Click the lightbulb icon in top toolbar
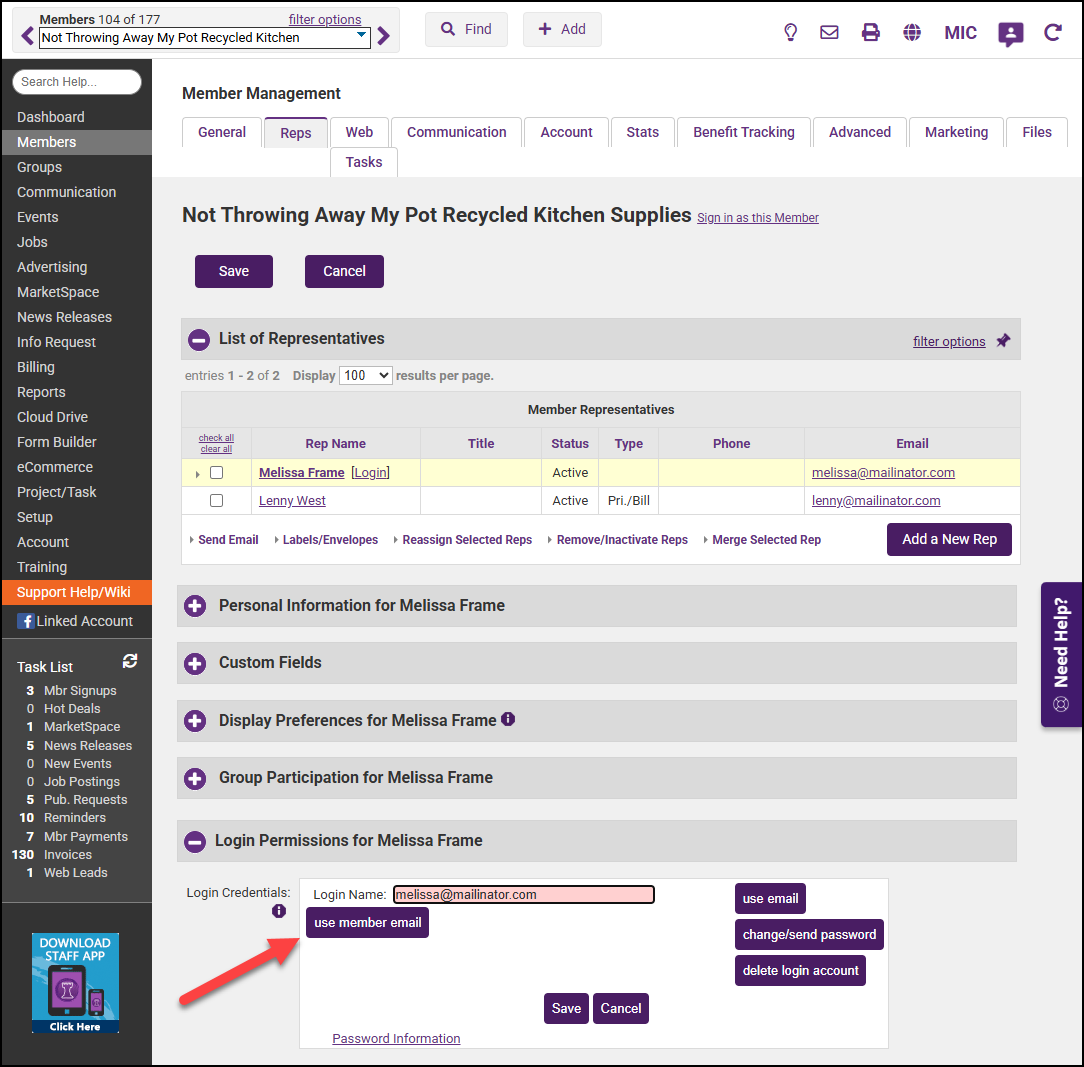1084x1067 pixels. (790, 32)
